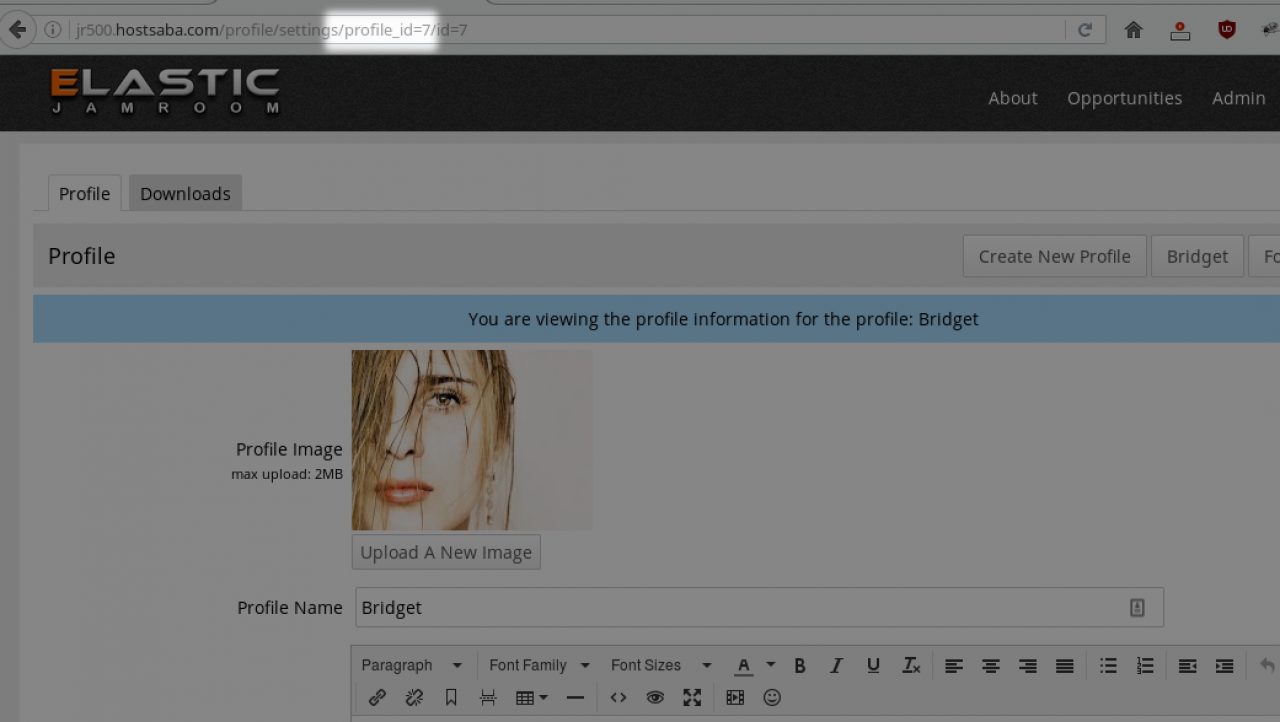Click the Create New Profile button
The image size is (1280, 722).
point(1054,257)
